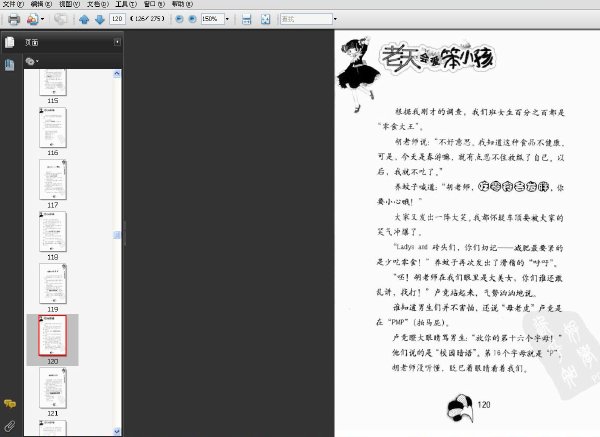Click the zoom in plus button
Screen dimensions: 600x437
click(x=192, y=19)
